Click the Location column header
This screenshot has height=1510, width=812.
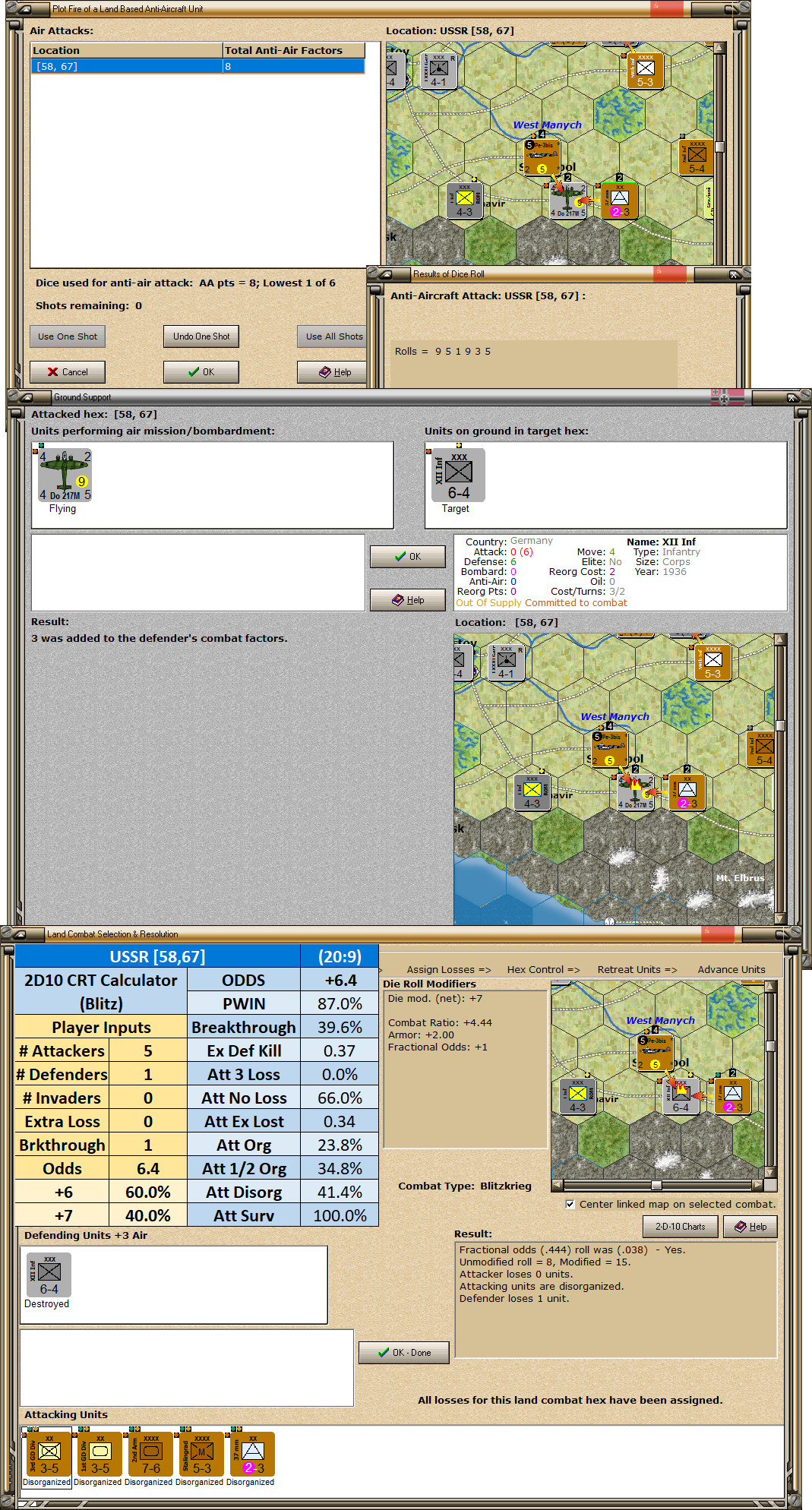[x=127, y=50]
